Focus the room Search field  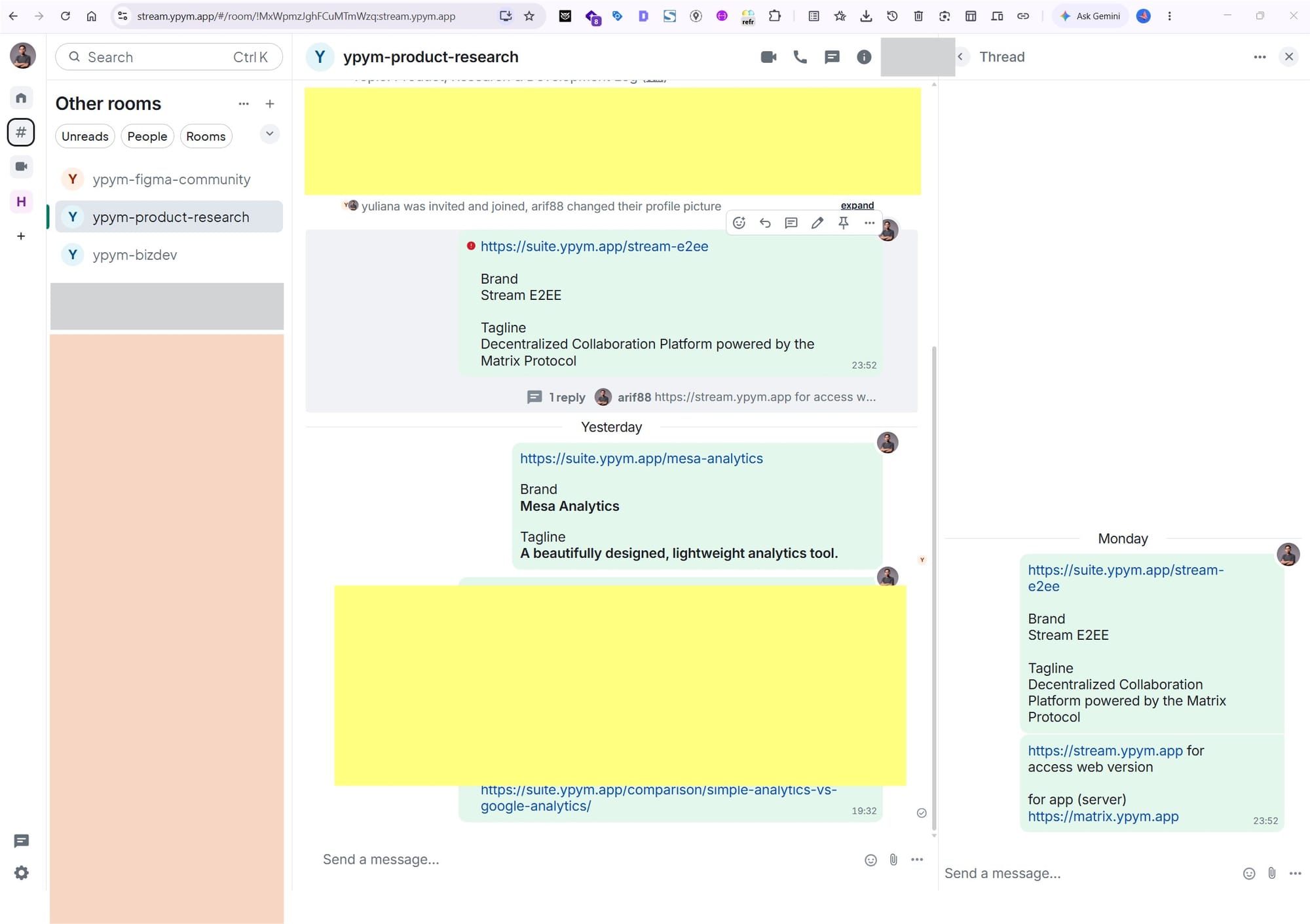(169, 57)
